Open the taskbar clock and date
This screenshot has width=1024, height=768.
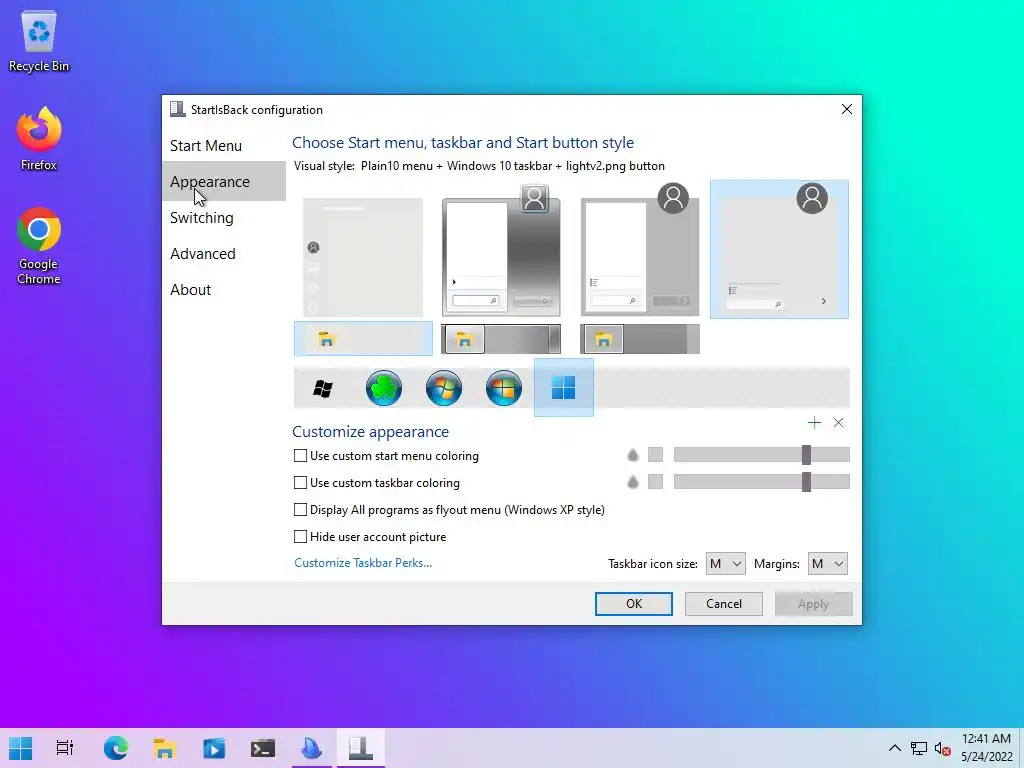point(986,748)
